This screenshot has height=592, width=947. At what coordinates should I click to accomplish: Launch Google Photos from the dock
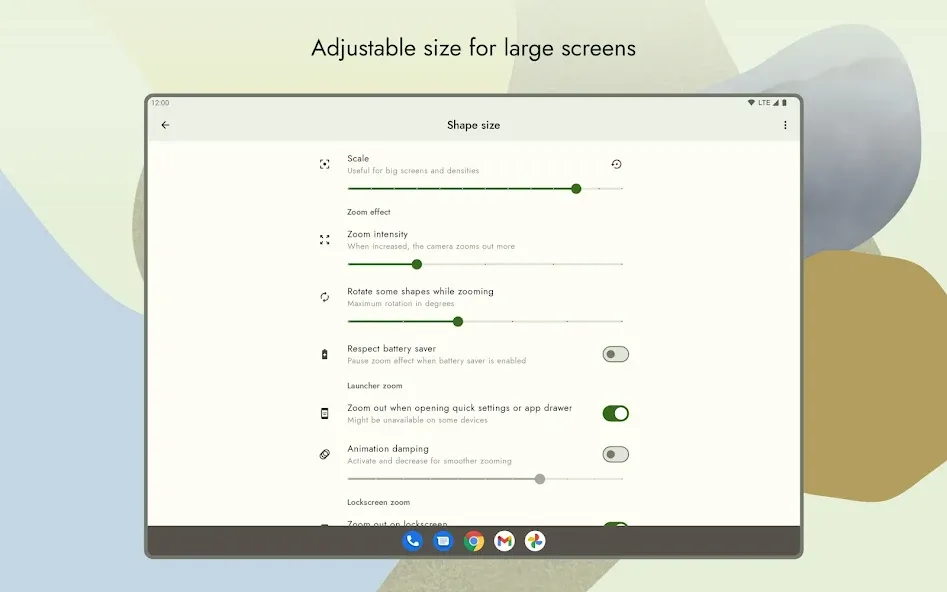coord(535,541)
